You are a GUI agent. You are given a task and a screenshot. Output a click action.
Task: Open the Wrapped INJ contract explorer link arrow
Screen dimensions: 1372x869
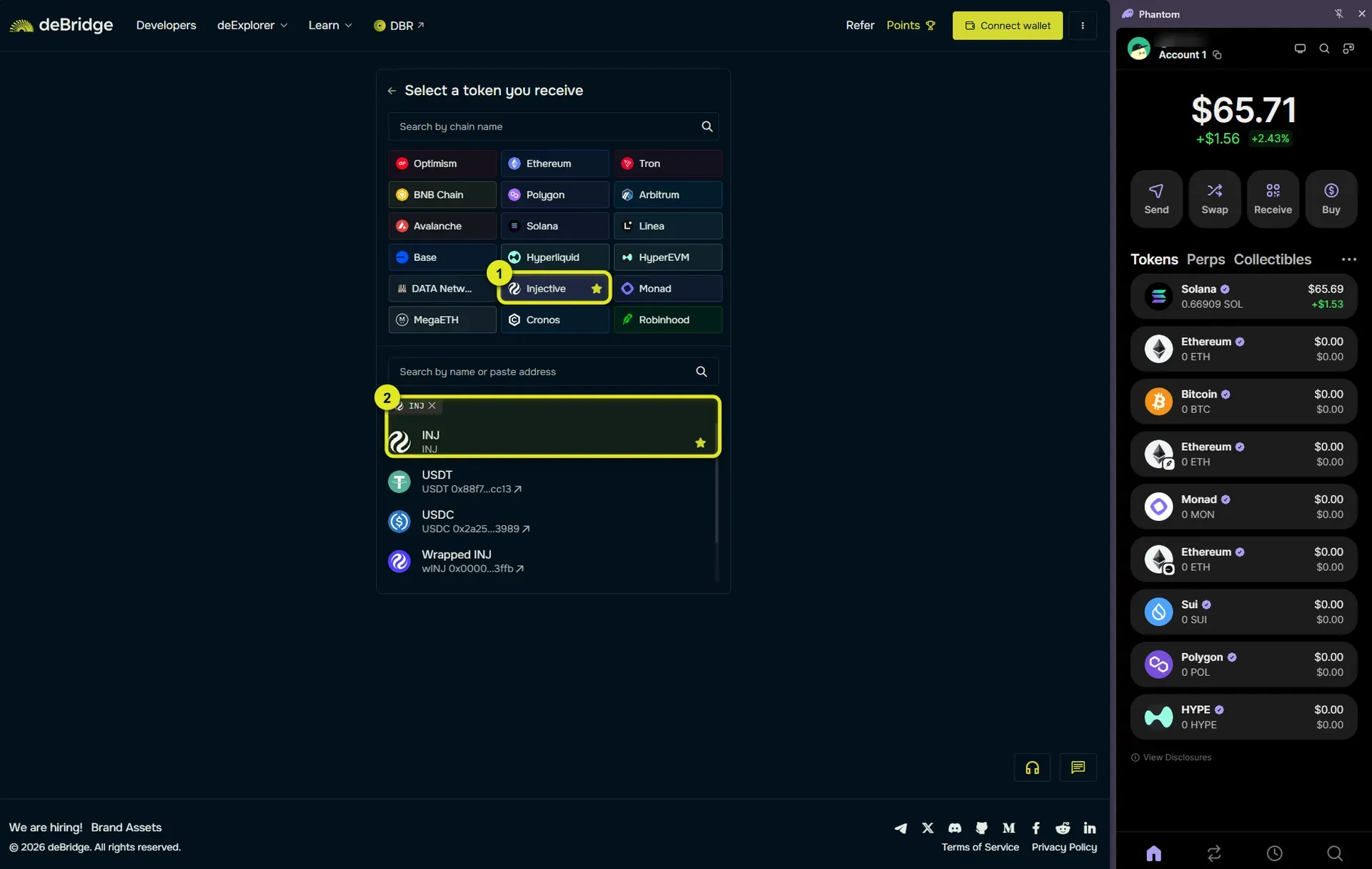click(x=520, y=569)
